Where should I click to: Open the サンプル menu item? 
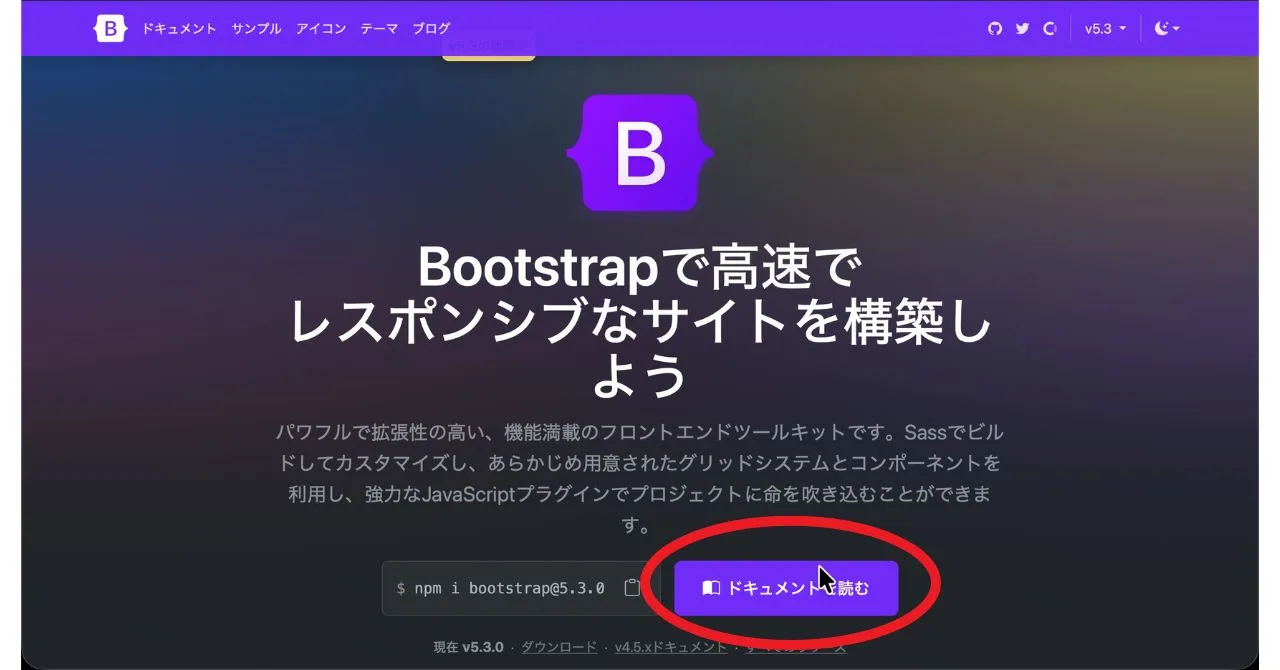coord(255,28)
